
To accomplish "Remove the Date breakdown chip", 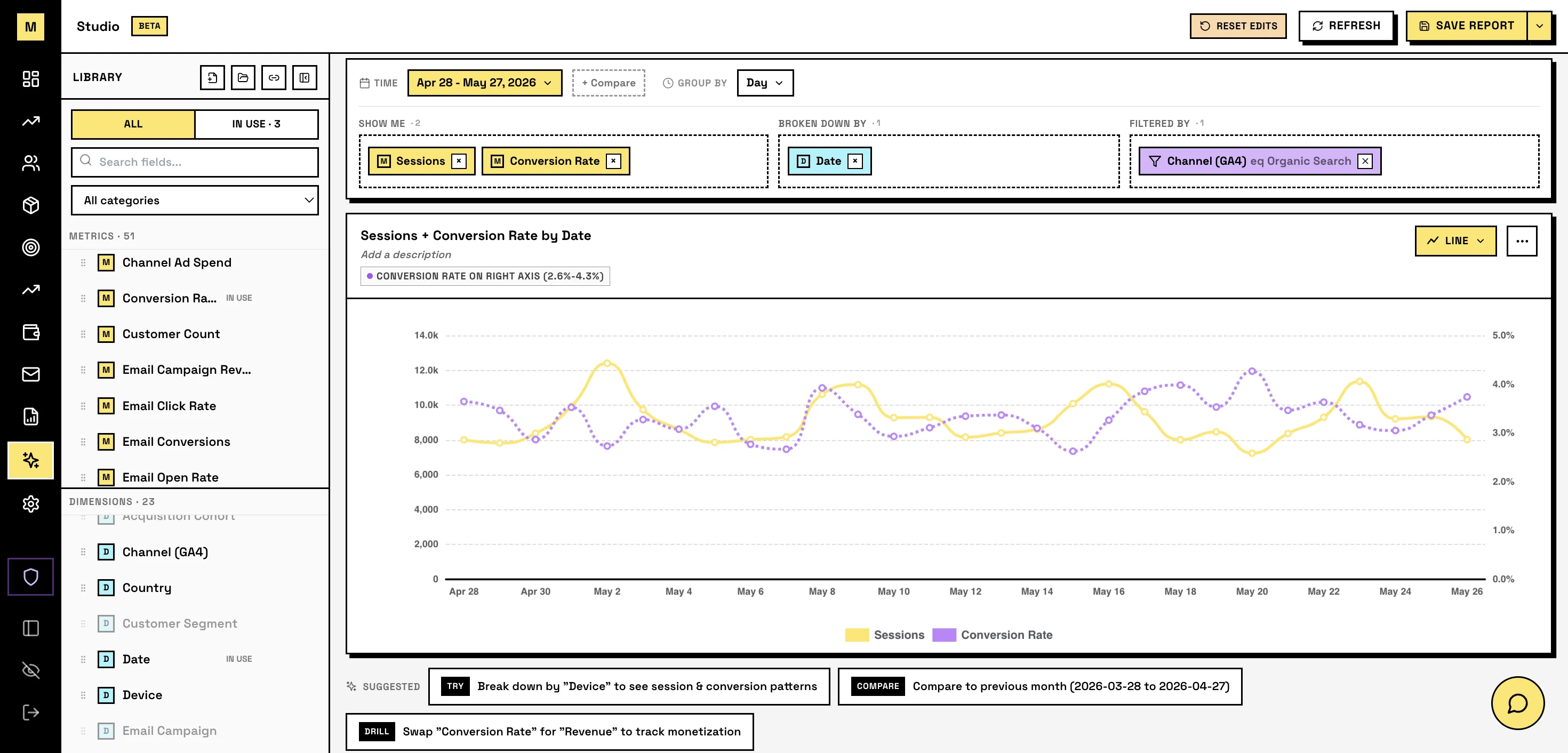I will (x=855, y=161).
